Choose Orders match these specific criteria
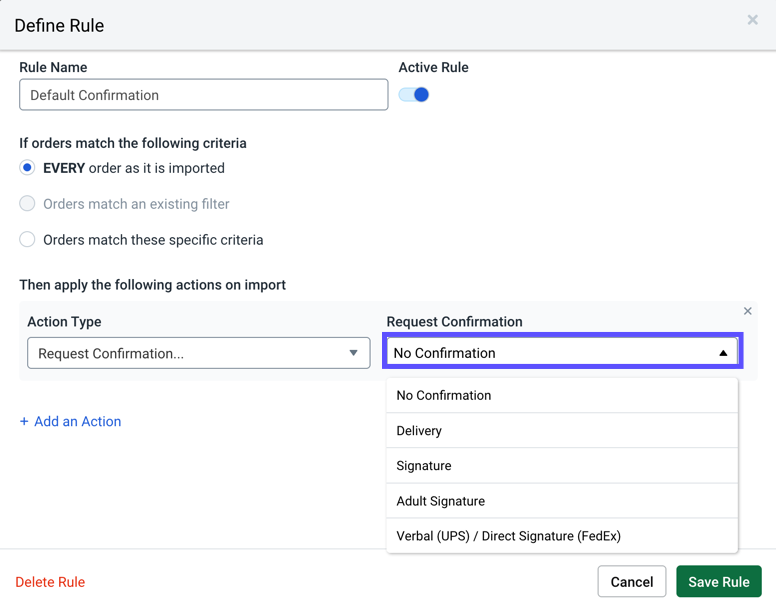 click(27, 239)
